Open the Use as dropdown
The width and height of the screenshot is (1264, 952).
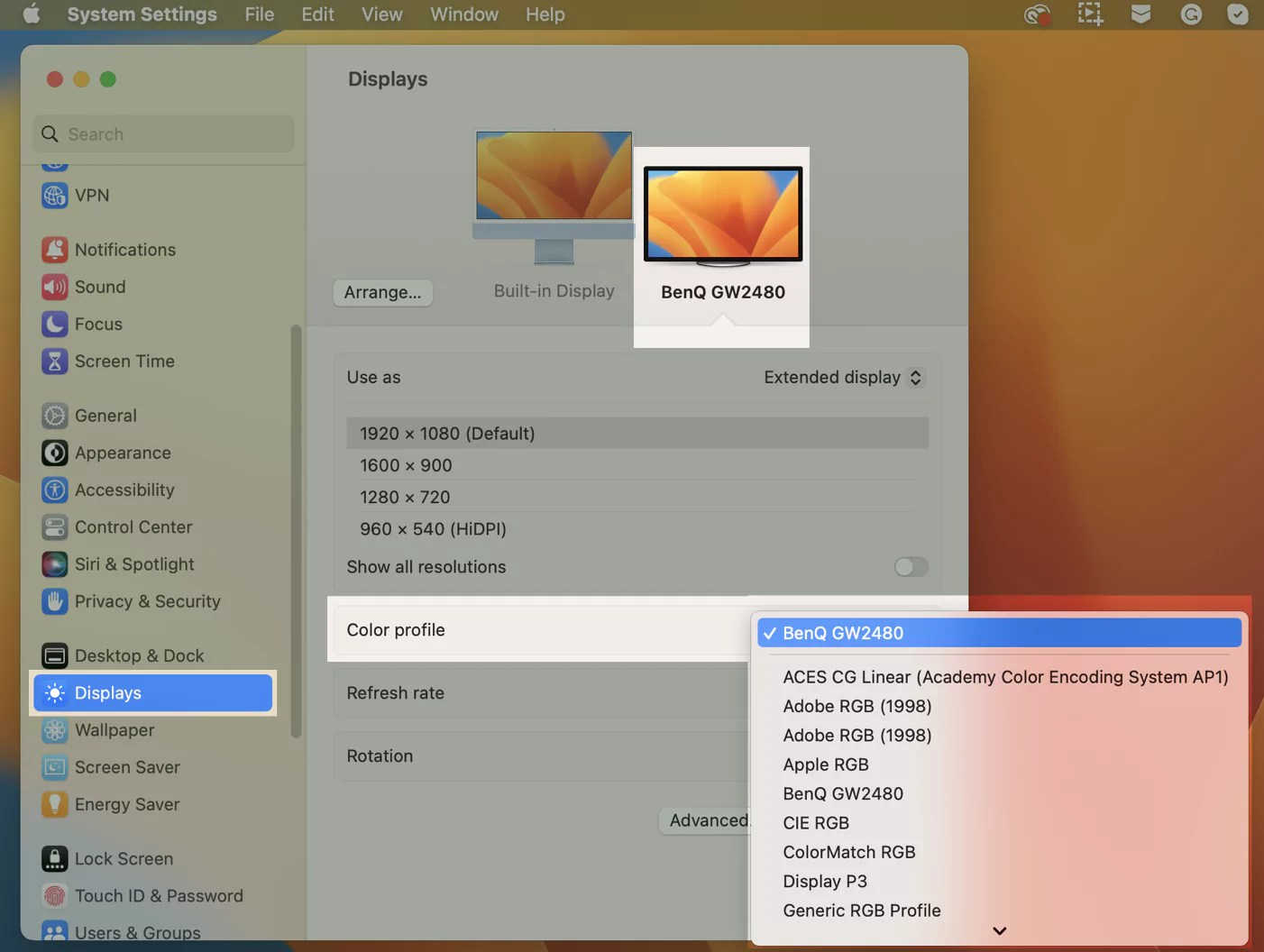point(842,377)
